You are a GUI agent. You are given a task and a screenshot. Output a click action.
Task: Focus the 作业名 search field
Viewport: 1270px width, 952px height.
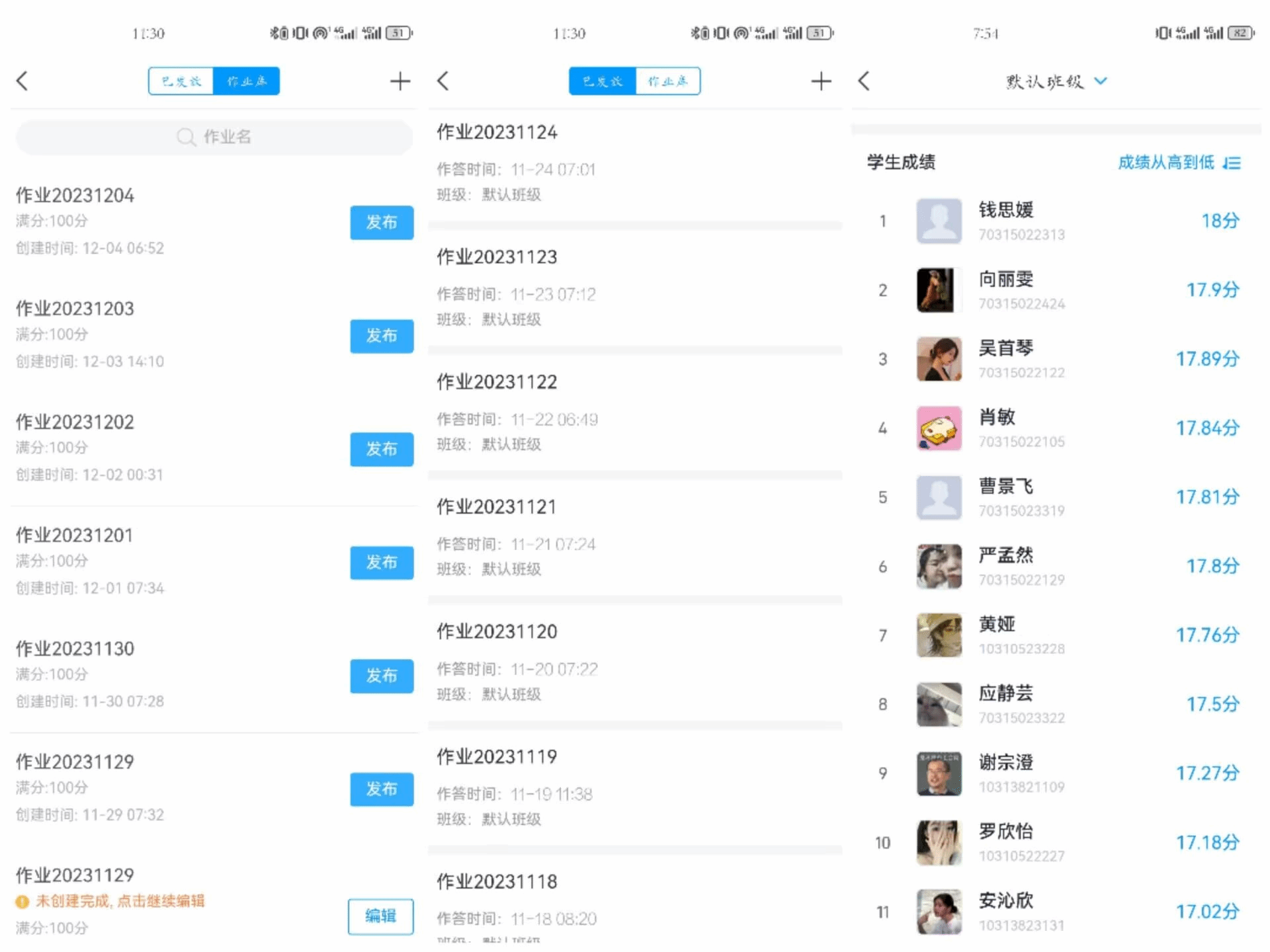coord(226,137)
